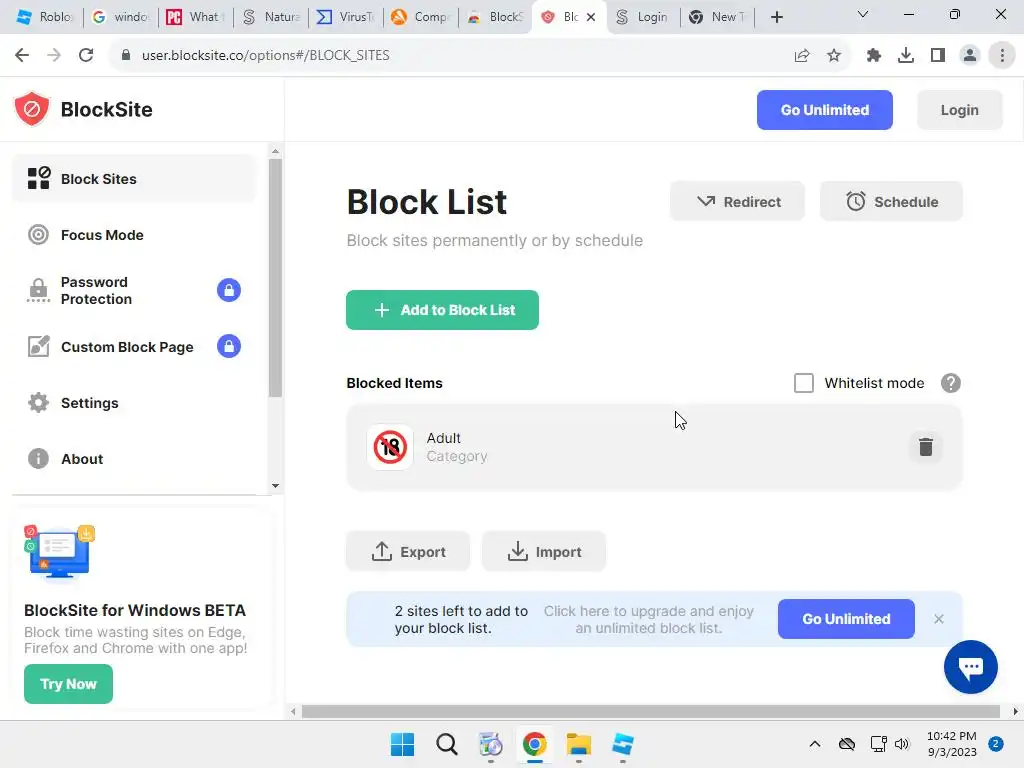Open File Explorer from taskbar
Image resolution: width=1024 pixels, height=768 pixels.
(579, 744)
